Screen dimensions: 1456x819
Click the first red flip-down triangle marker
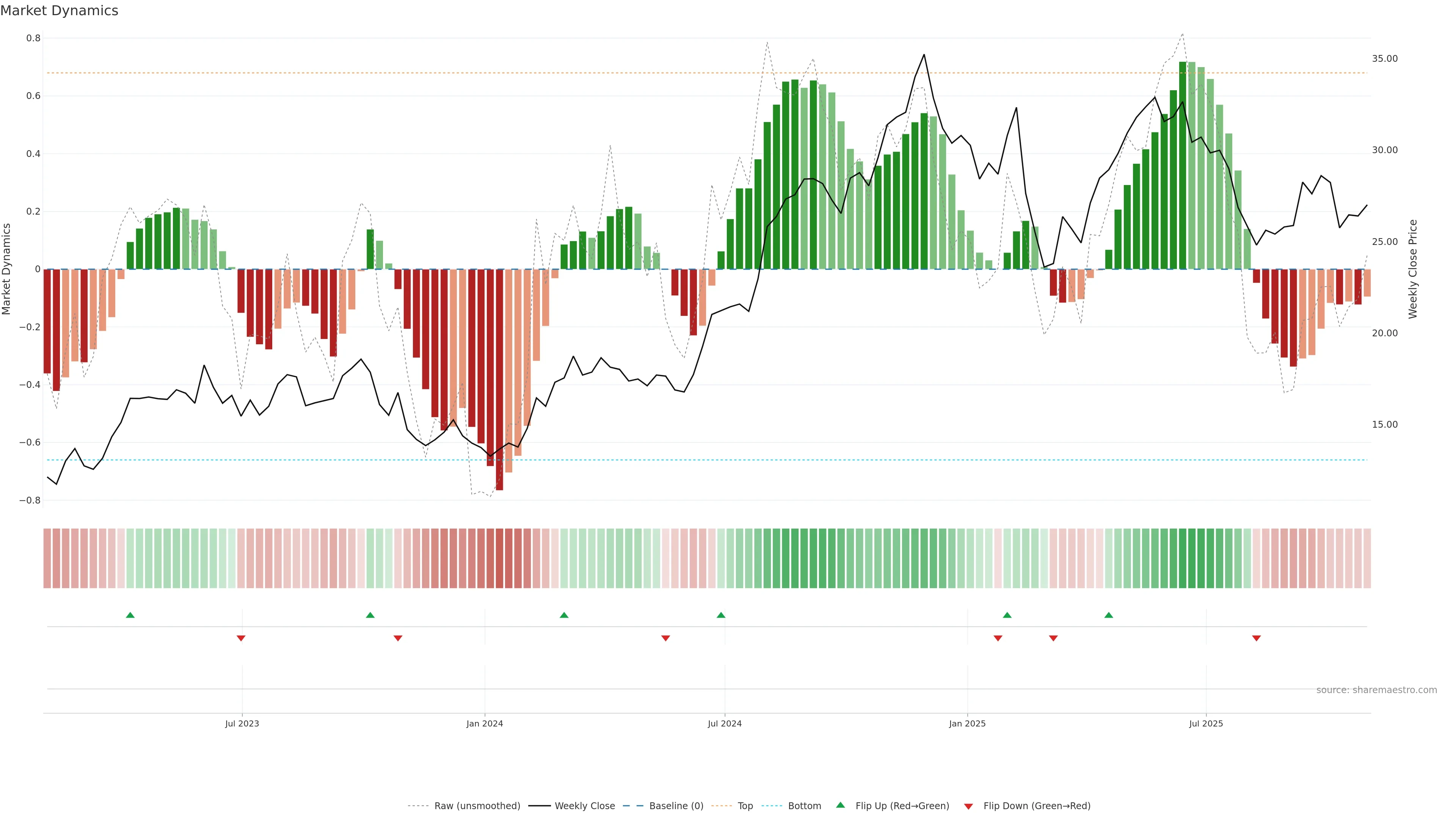click(241, 638)
